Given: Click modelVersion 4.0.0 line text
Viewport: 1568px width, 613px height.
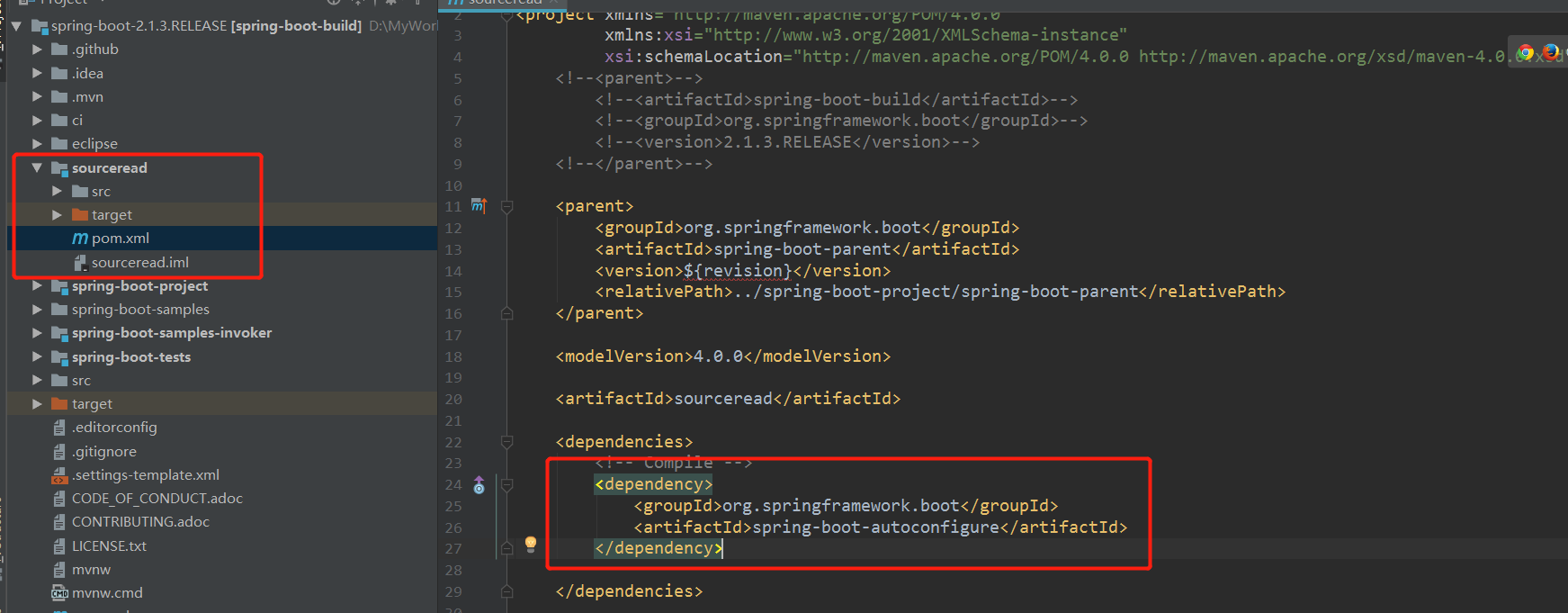Looking at the screenshot, I should coord(723,356).
